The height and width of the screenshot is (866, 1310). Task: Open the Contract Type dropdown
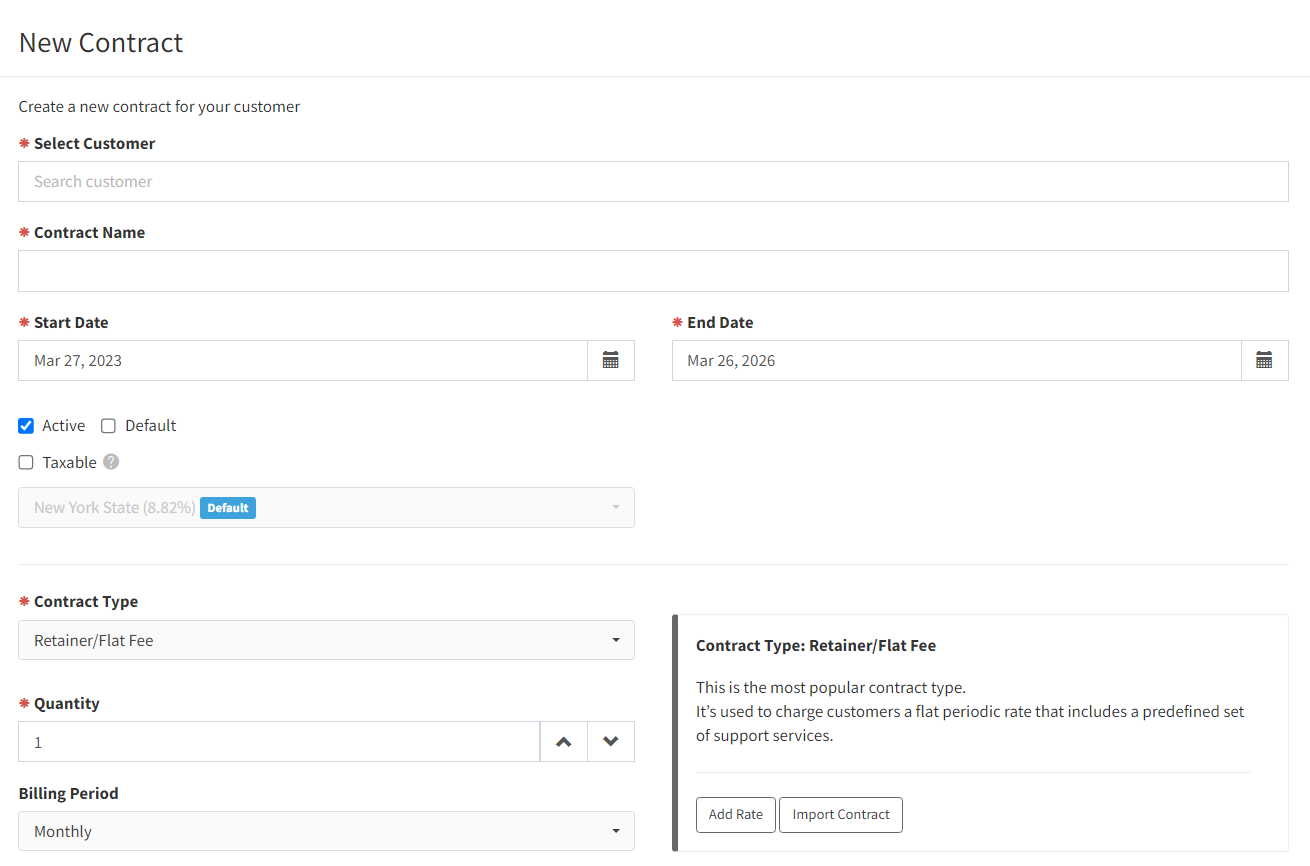[326, 640]
